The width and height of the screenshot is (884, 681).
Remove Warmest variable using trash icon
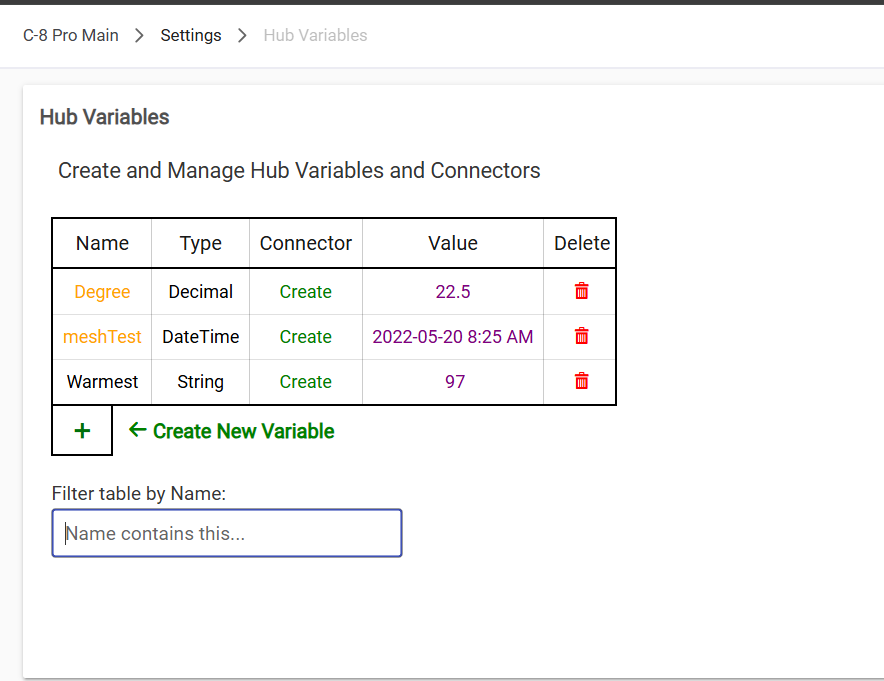click(x=581, y=381)
